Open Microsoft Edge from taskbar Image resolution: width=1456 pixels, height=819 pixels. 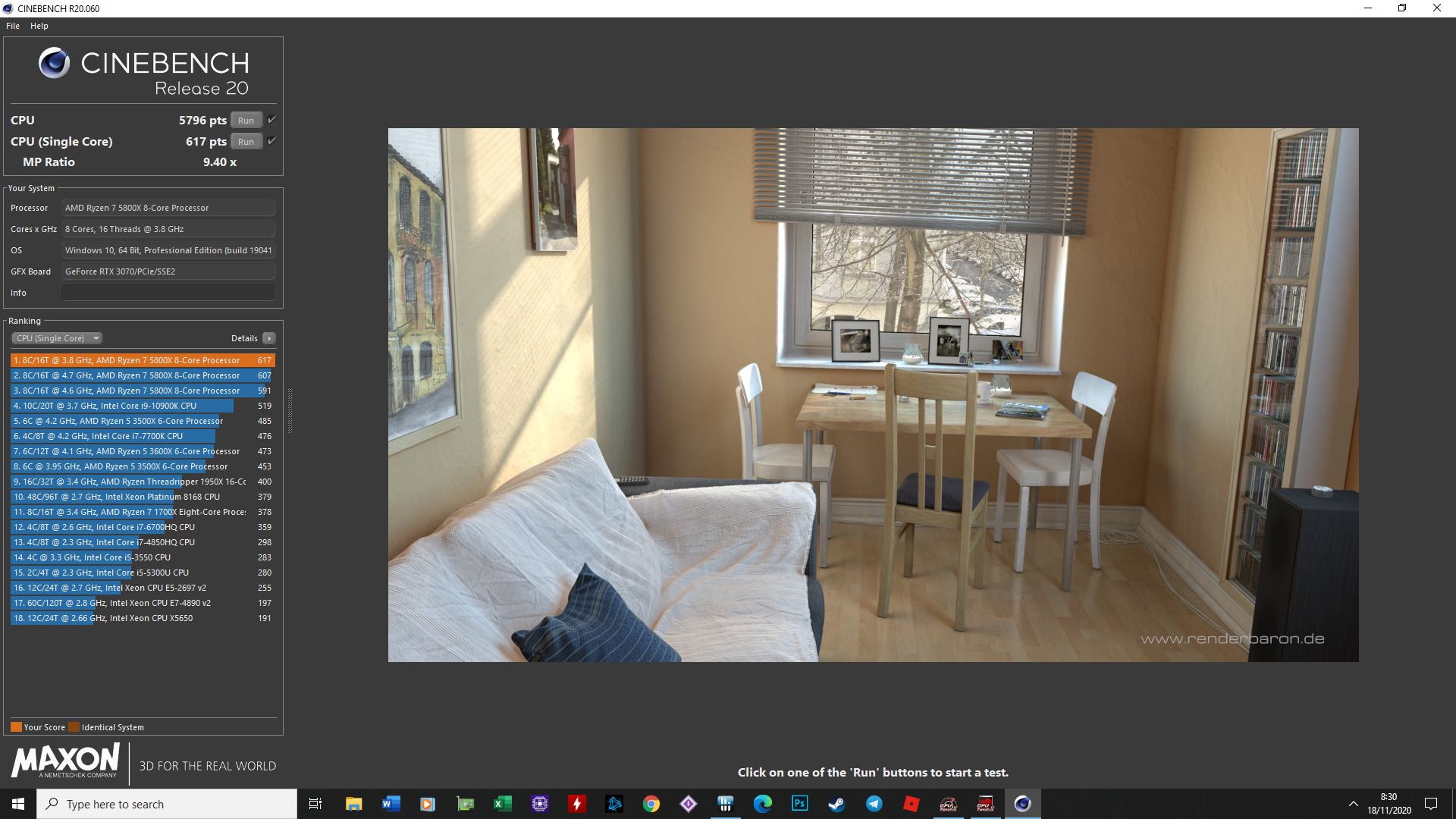[762, 804]
